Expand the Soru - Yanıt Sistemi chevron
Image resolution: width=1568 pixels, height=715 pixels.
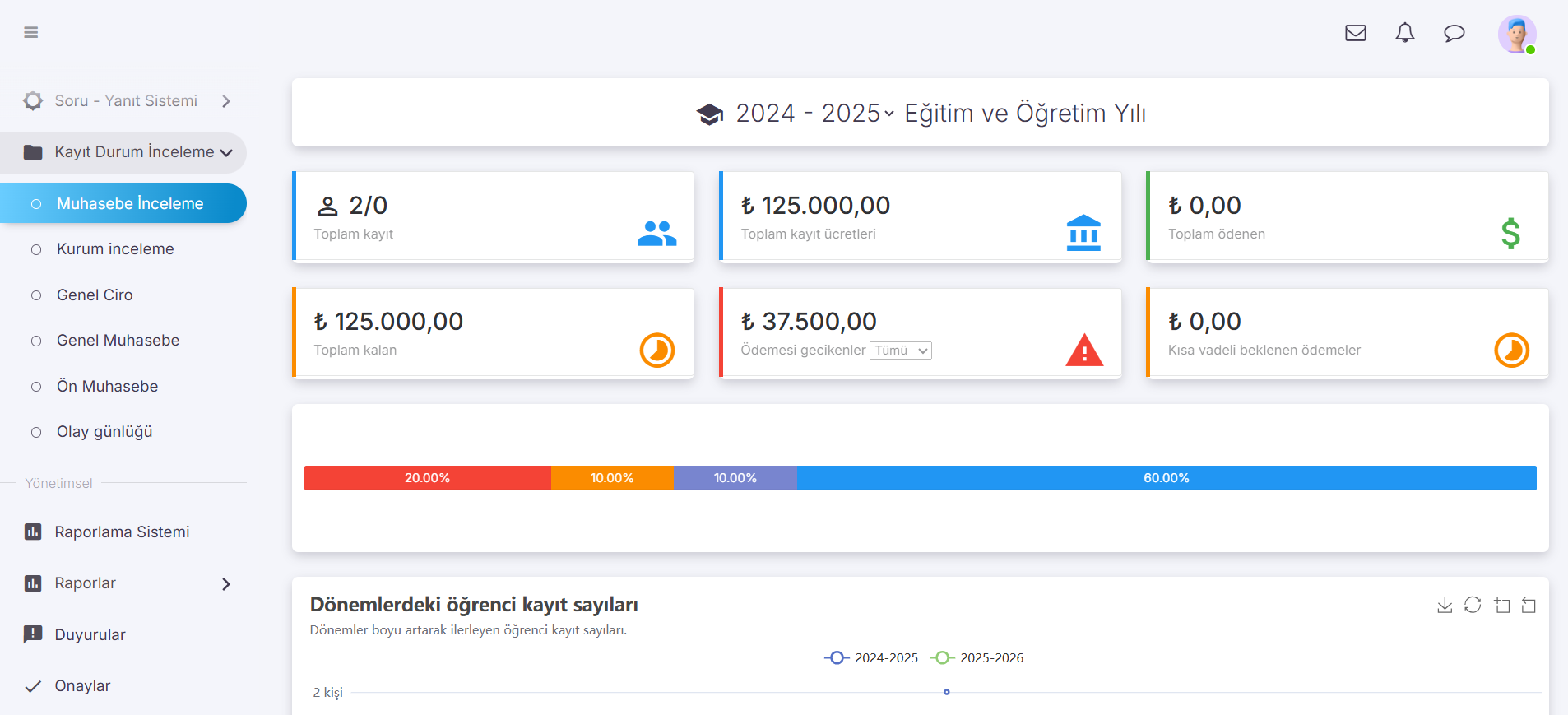coord(226,101)
